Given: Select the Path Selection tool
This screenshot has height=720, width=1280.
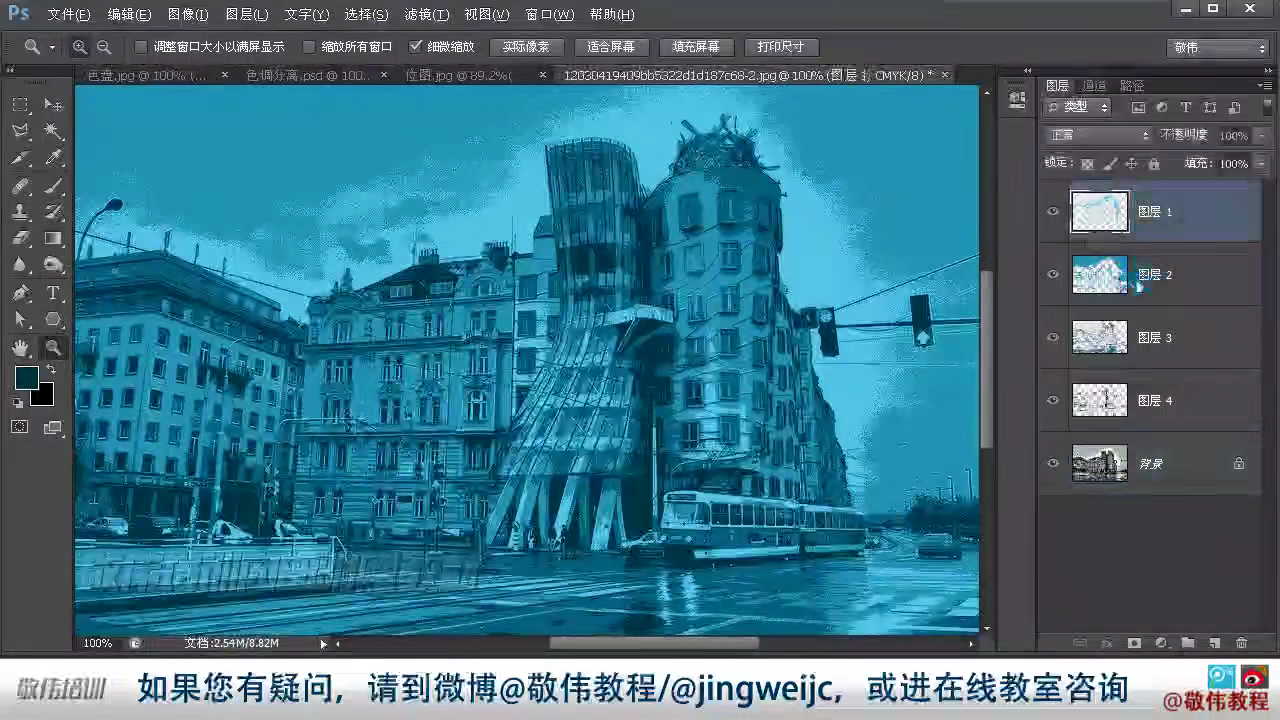Looking at the screenshot, I should coord(20,320).
